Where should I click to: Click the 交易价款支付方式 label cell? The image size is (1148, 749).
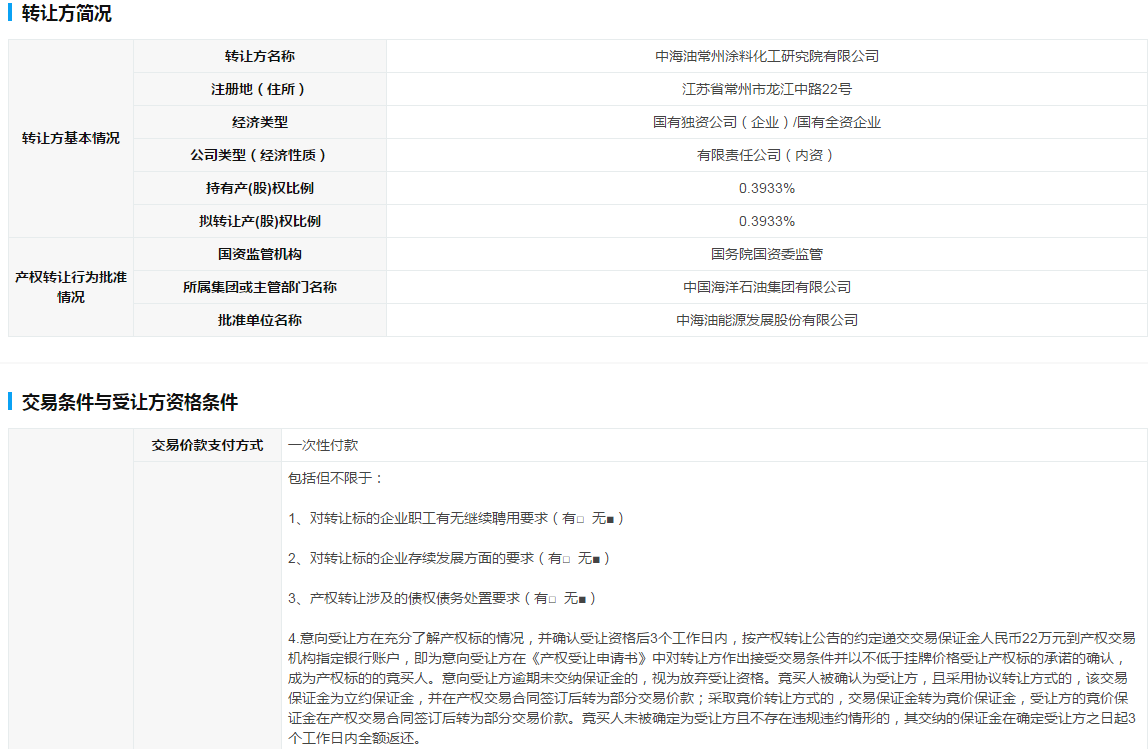[207, 445]
